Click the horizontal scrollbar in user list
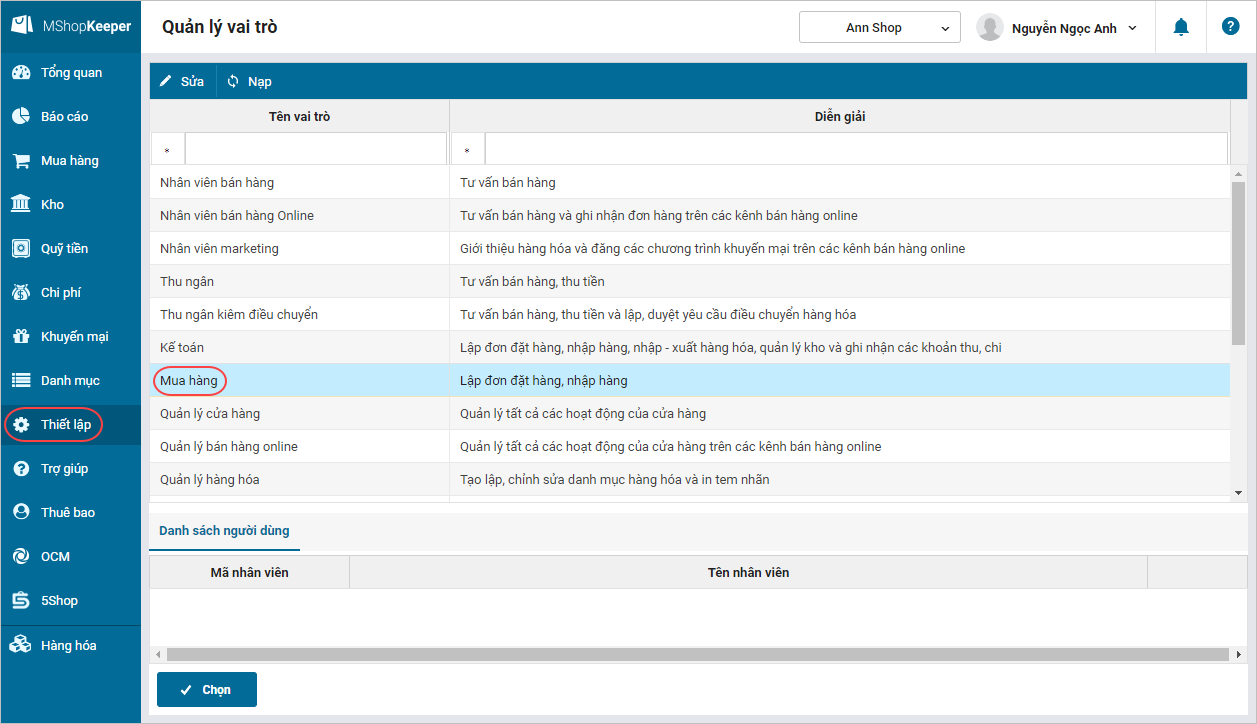Screen dimensions: 1257x724 (697, 655)
